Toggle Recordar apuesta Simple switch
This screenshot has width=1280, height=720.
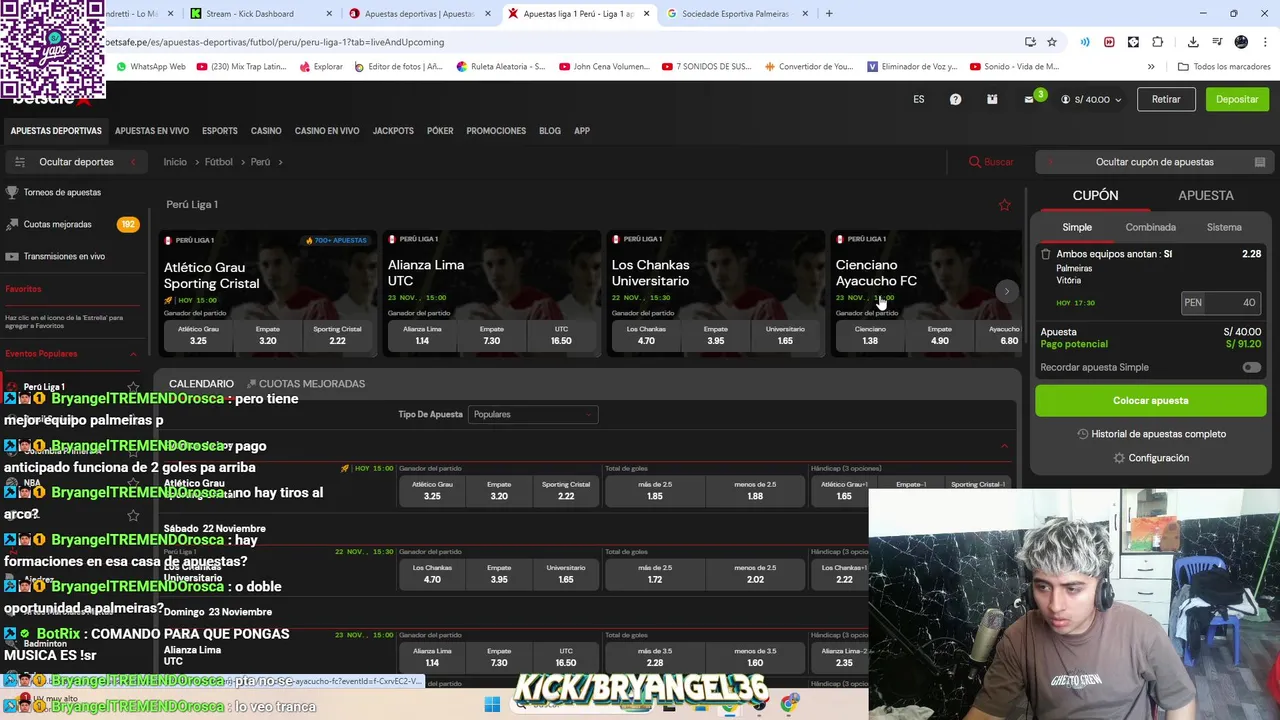(x=1251, y=367)
